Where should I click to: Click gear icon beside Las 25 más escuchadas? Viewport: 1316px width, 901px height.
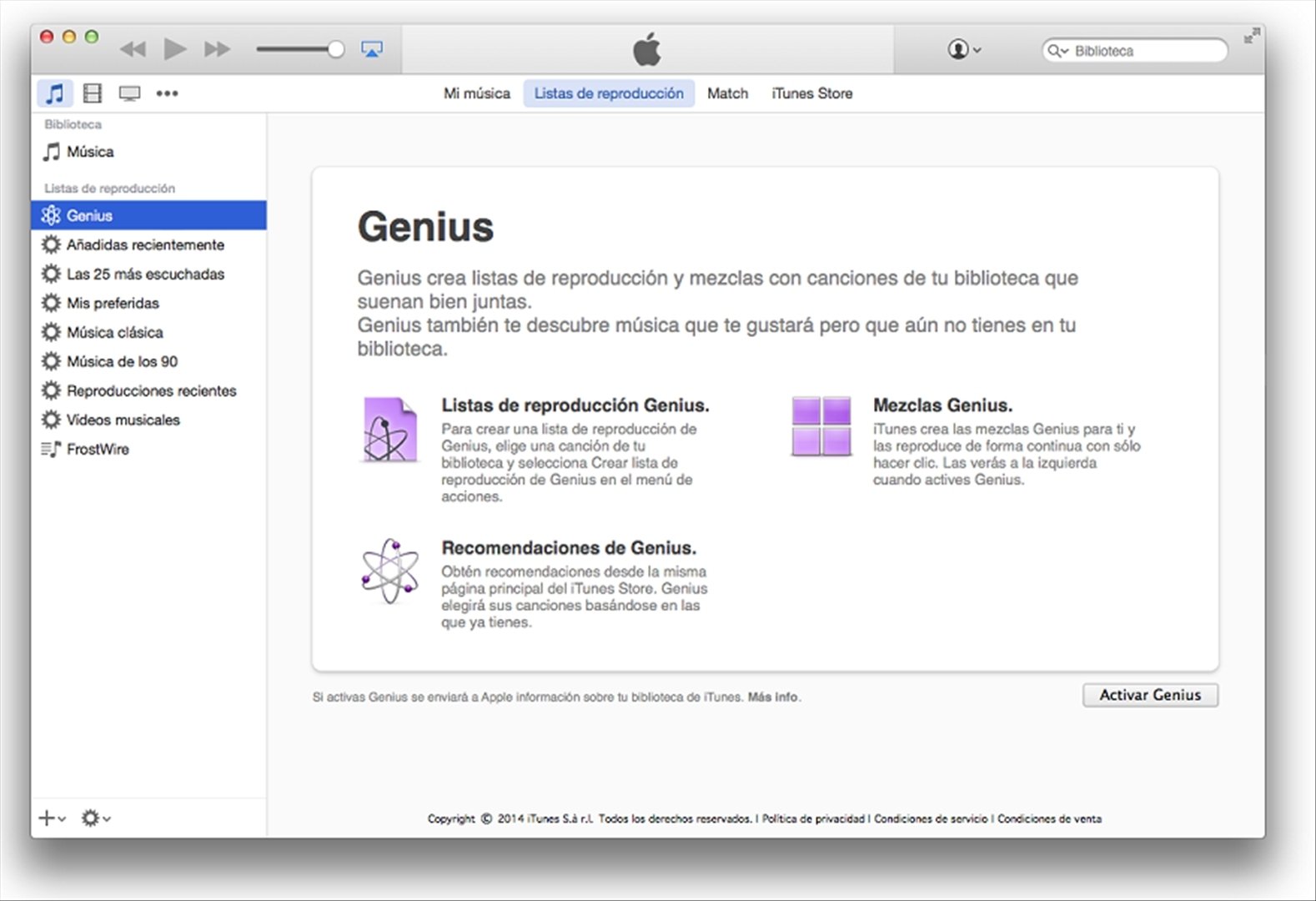(x=51, y=274)
